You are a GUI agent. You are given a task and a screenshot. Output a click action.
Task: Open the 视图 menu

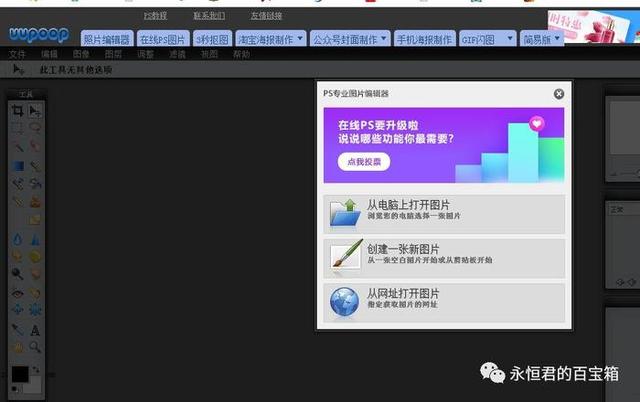pyautogui.click(x=209, y=54)
